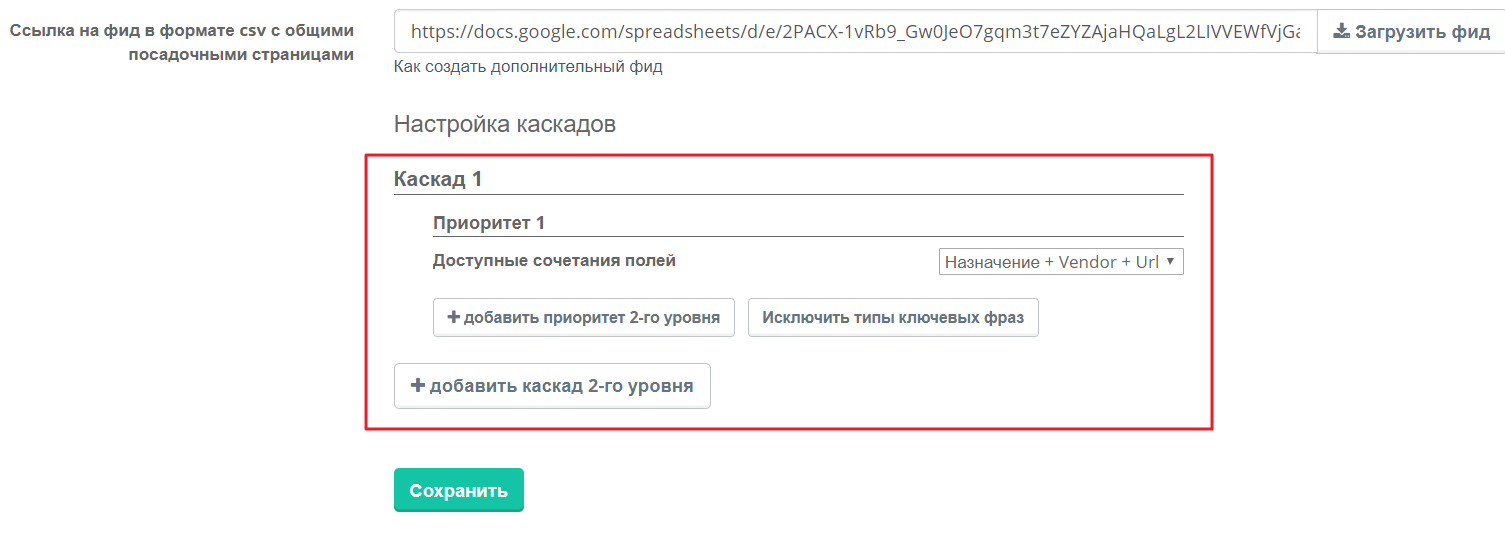Click plus icon on добавить приоритет 2-го уровня
This screenshot has height=533, width=1505.
point(454,318)
